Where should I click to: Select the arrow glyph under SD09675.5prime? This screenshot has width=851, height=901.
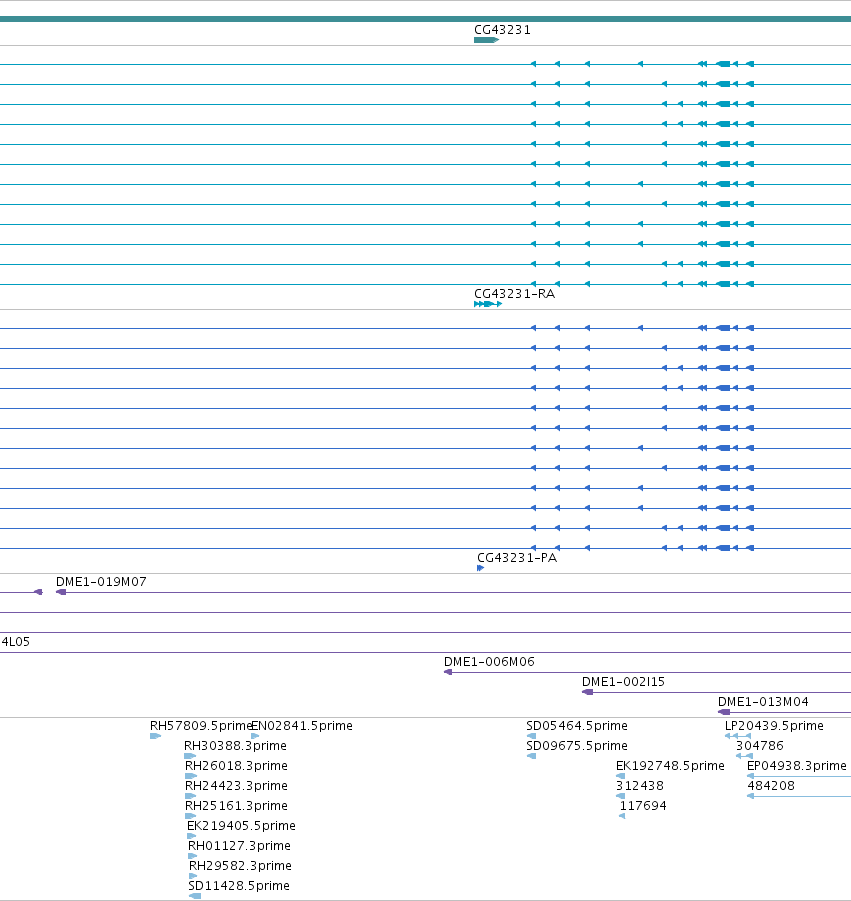pyautogui.click(x=531, y=756)
